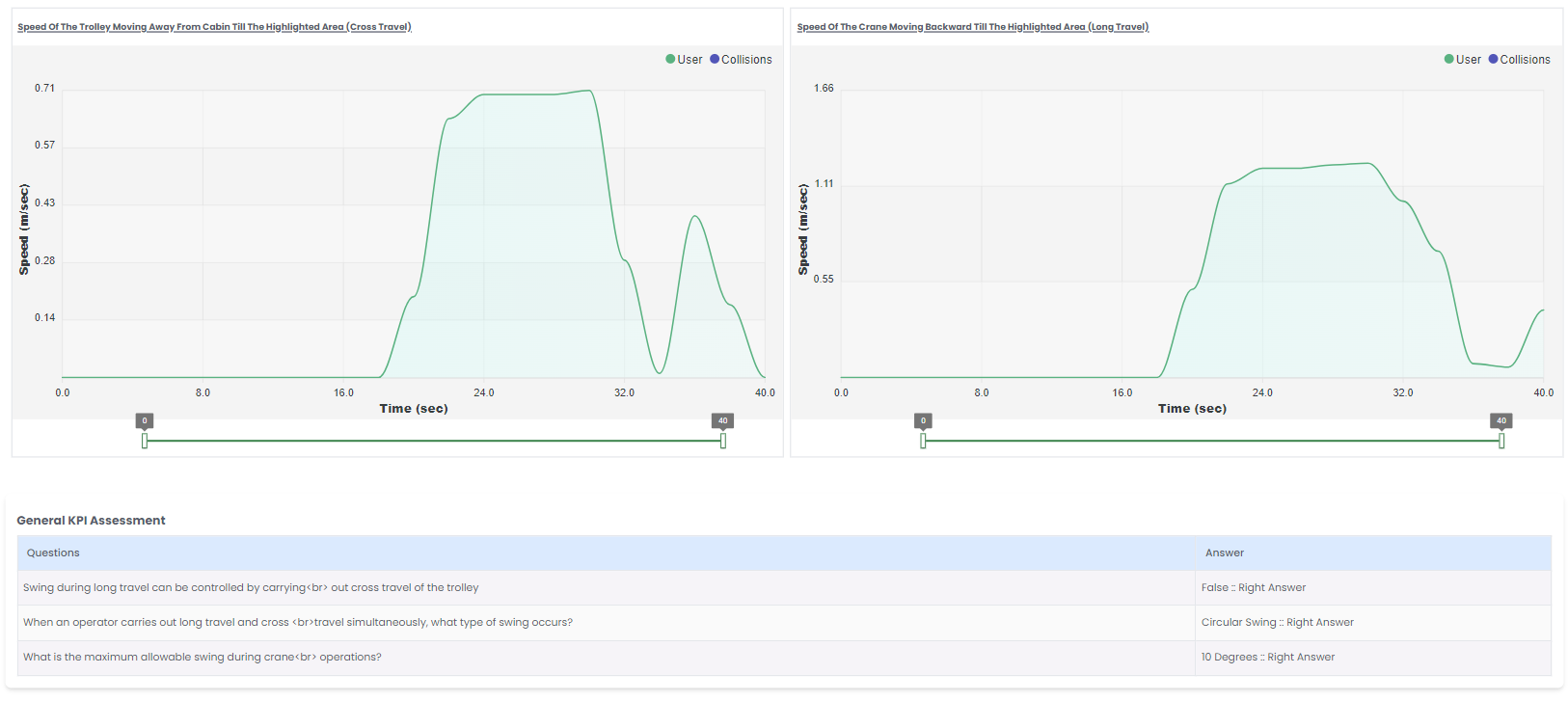This screenshot has width=1568, height=701.
Task: Click 0.55 y-axis label on crane chart
Action: click(x=824, y=279)
